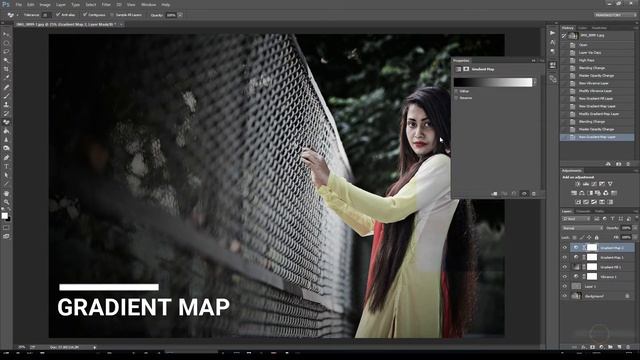This screenshot has width=640, height=360.
Task: Lock all on selected layer
Action: click(x=596, y=237)
